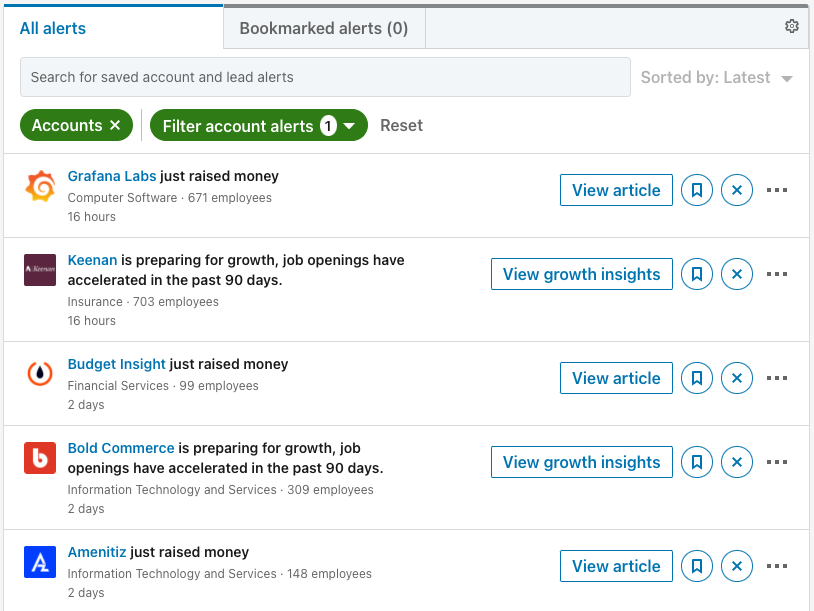Bookmark the Grafana Labs alert
Viewport: 814px width, 611px height.
click(697, 190)
